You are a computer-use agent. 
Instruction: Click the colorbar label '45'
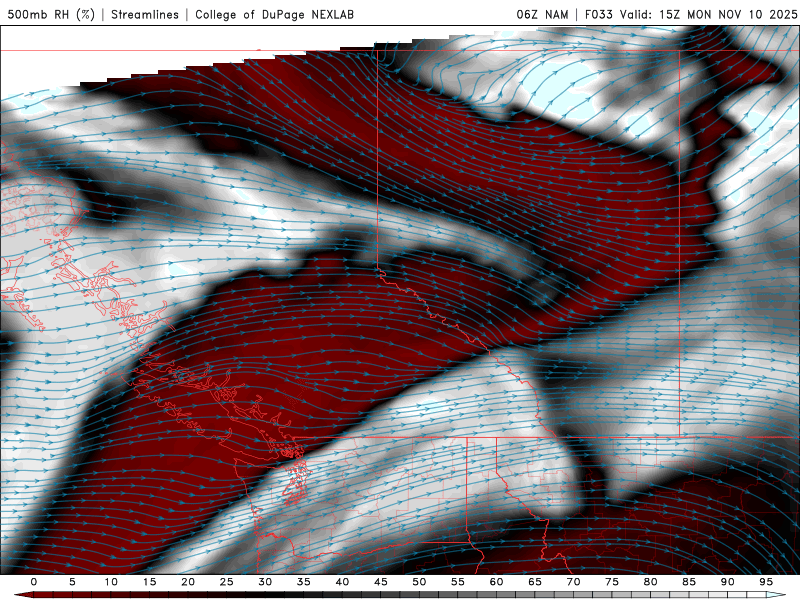point(381,582)
